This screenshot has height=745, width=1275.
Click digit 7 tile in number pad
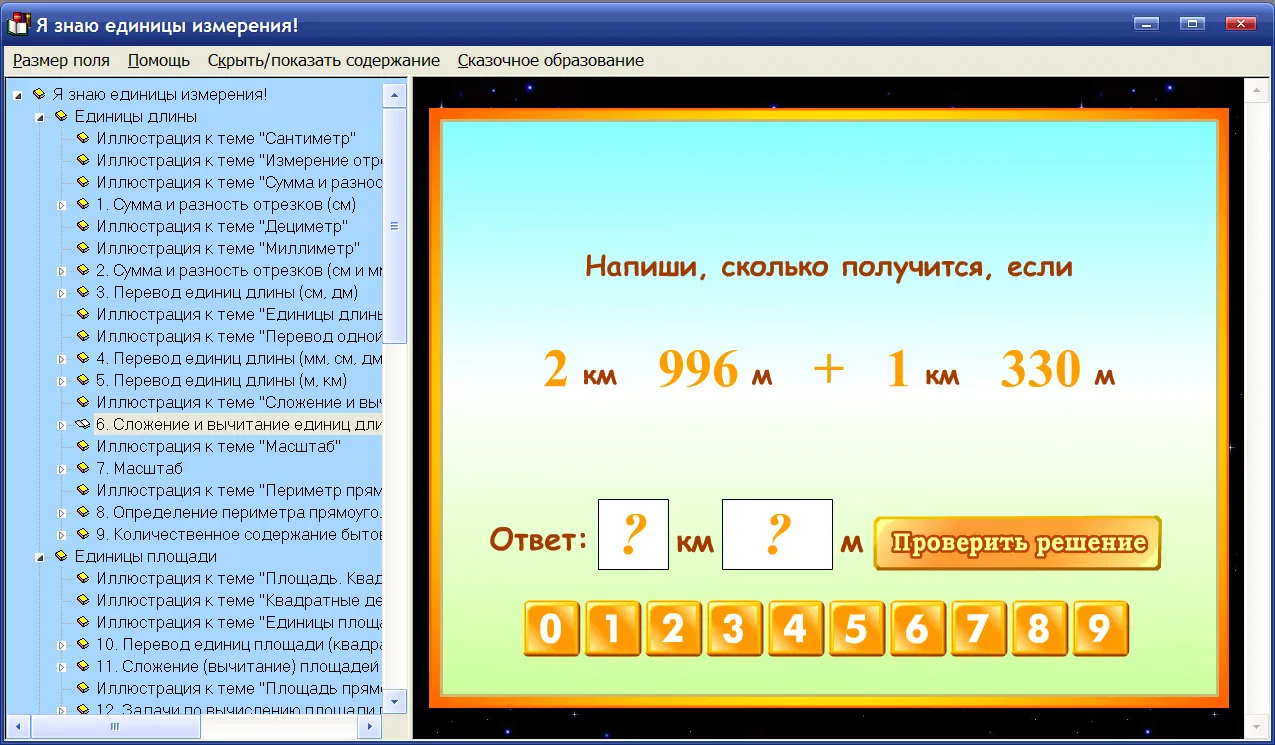tap(978, 628)
